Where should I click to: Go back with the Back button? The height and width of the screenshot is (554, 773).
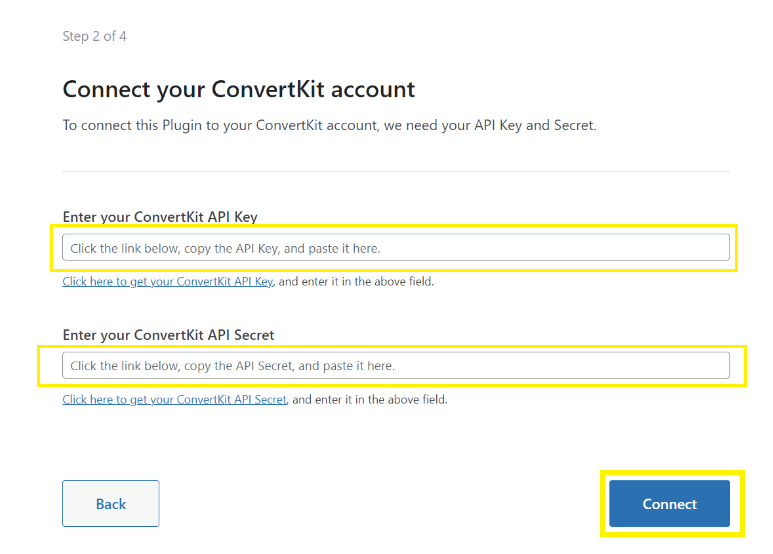coord(110,504)
